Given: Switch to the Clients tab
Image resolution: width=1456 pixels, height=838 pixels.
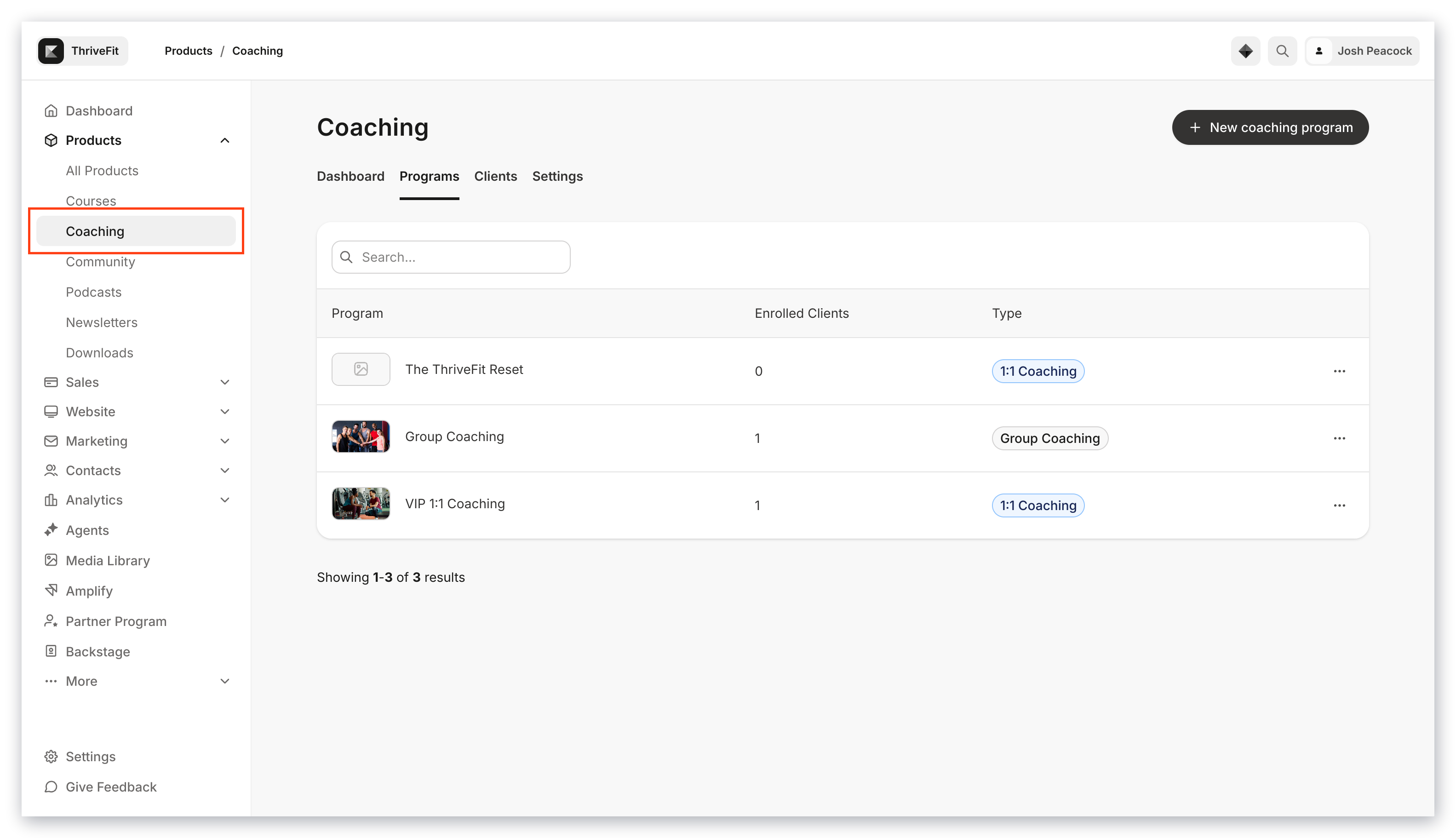Looking at the screenshot, I should click(495, 176).
